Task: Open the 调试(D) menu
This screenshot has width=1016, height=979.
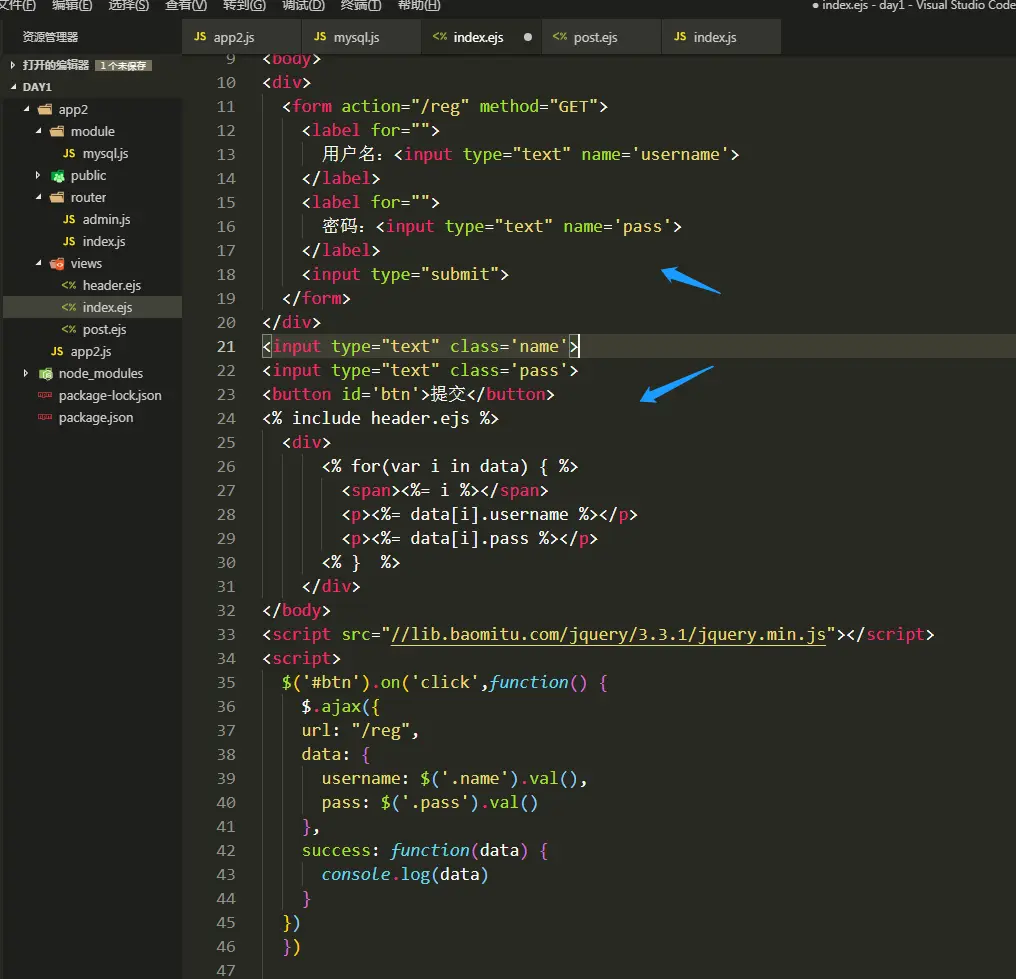Action: pyautogui.click(x=303, y=5)
